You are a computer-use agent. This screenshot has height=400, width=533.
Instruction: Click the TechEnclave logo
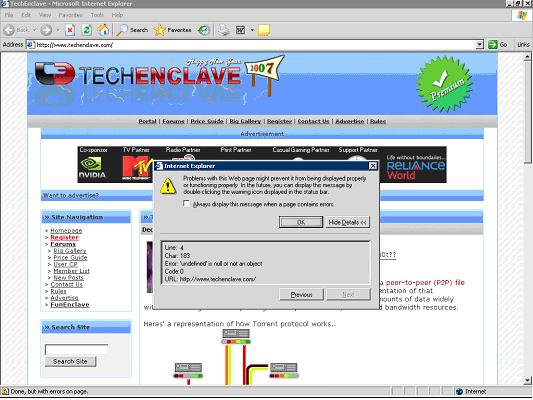pyautogui.click(x=138, y=75)
